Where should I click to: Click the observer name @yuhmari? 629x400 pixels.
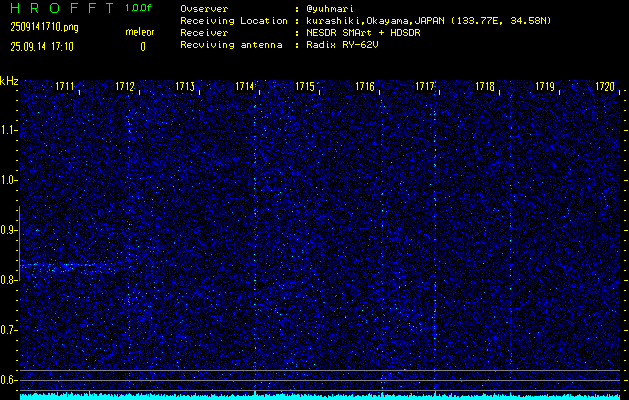(x=330, y=9)
